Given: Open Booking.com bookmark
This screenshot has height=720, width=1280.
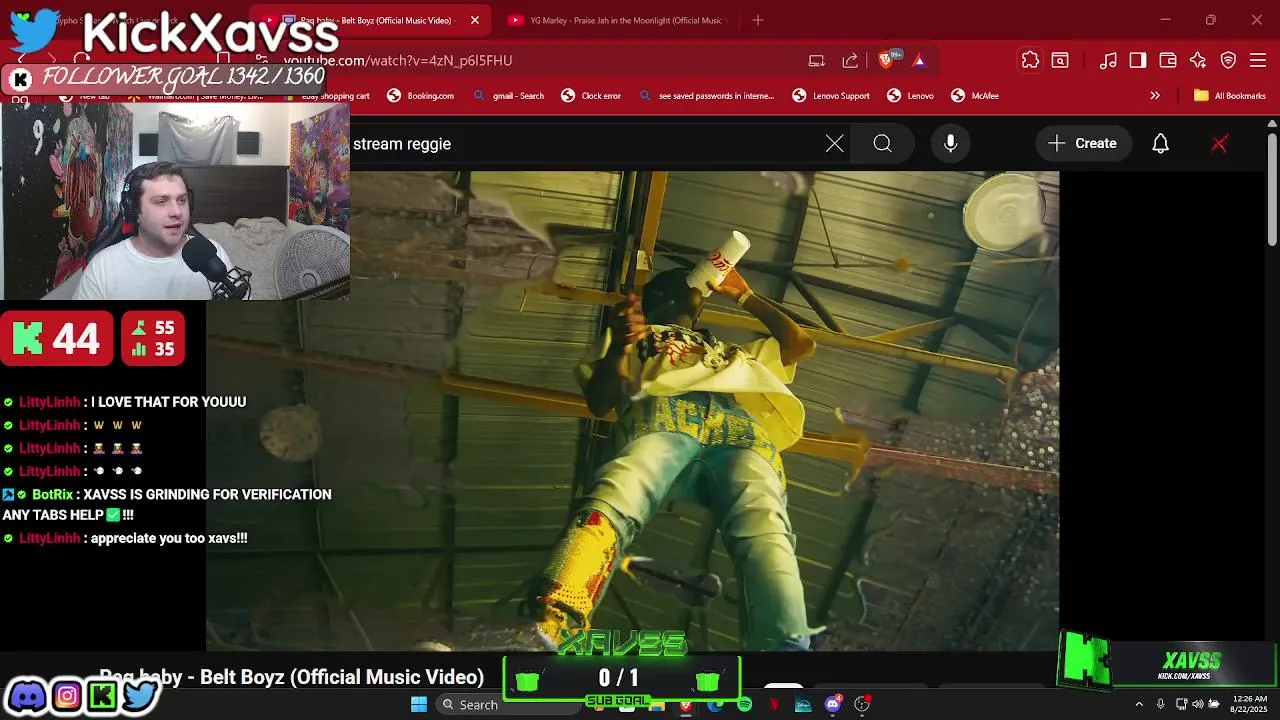Looking at the screenshot, I should click(420, 96).
